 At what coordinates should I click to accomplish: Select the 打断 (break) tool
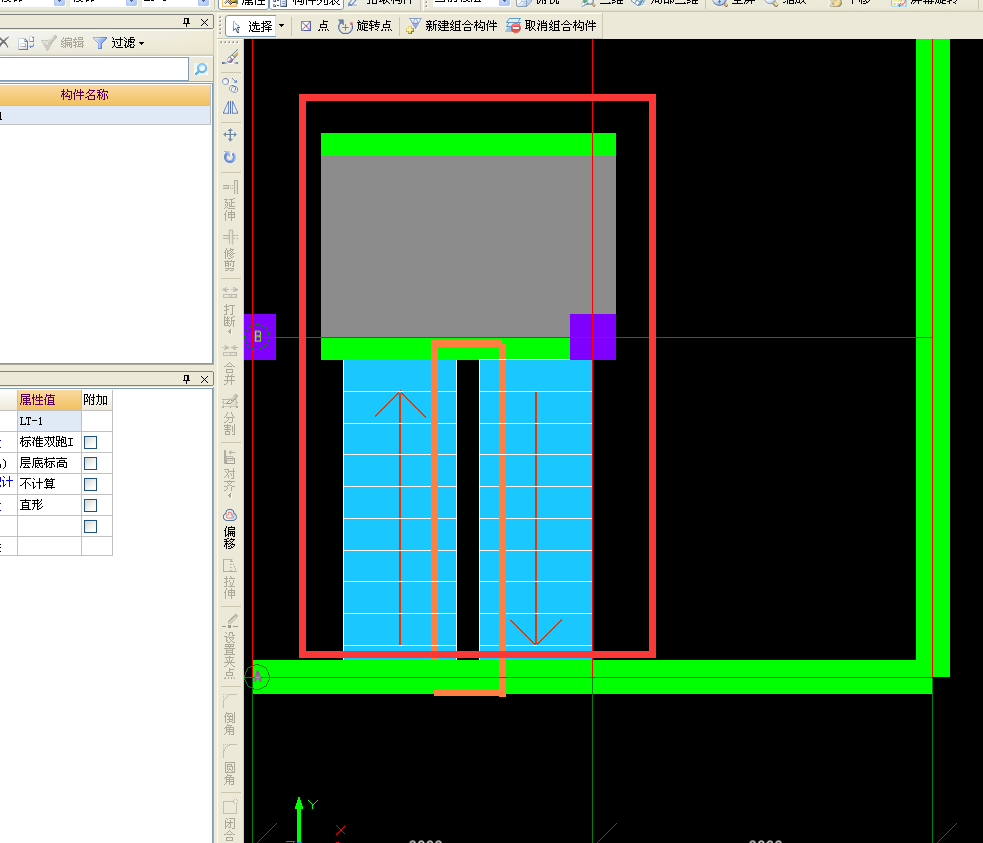[230, 308]
